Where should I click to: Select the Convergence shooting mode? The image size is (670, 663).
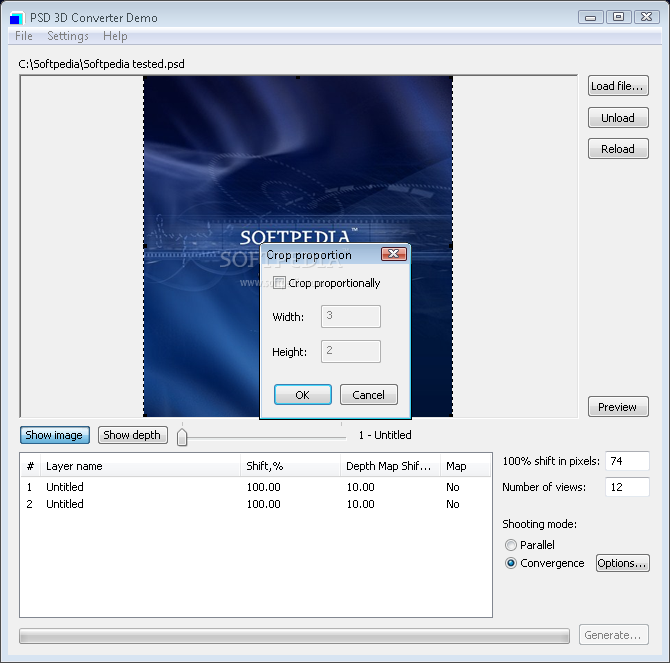coord(511,563)
